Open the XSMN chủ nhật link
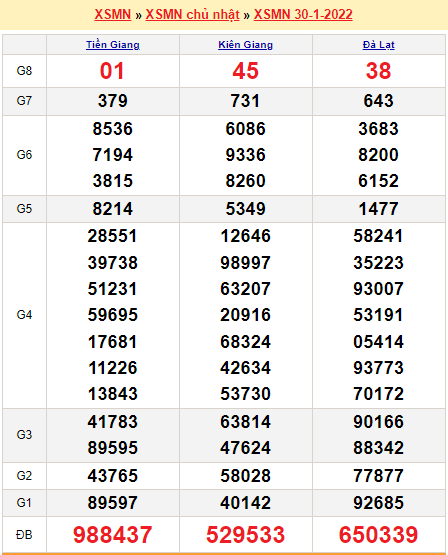The image size is (448, 555). pyautogui.click(x=193, y=15)
